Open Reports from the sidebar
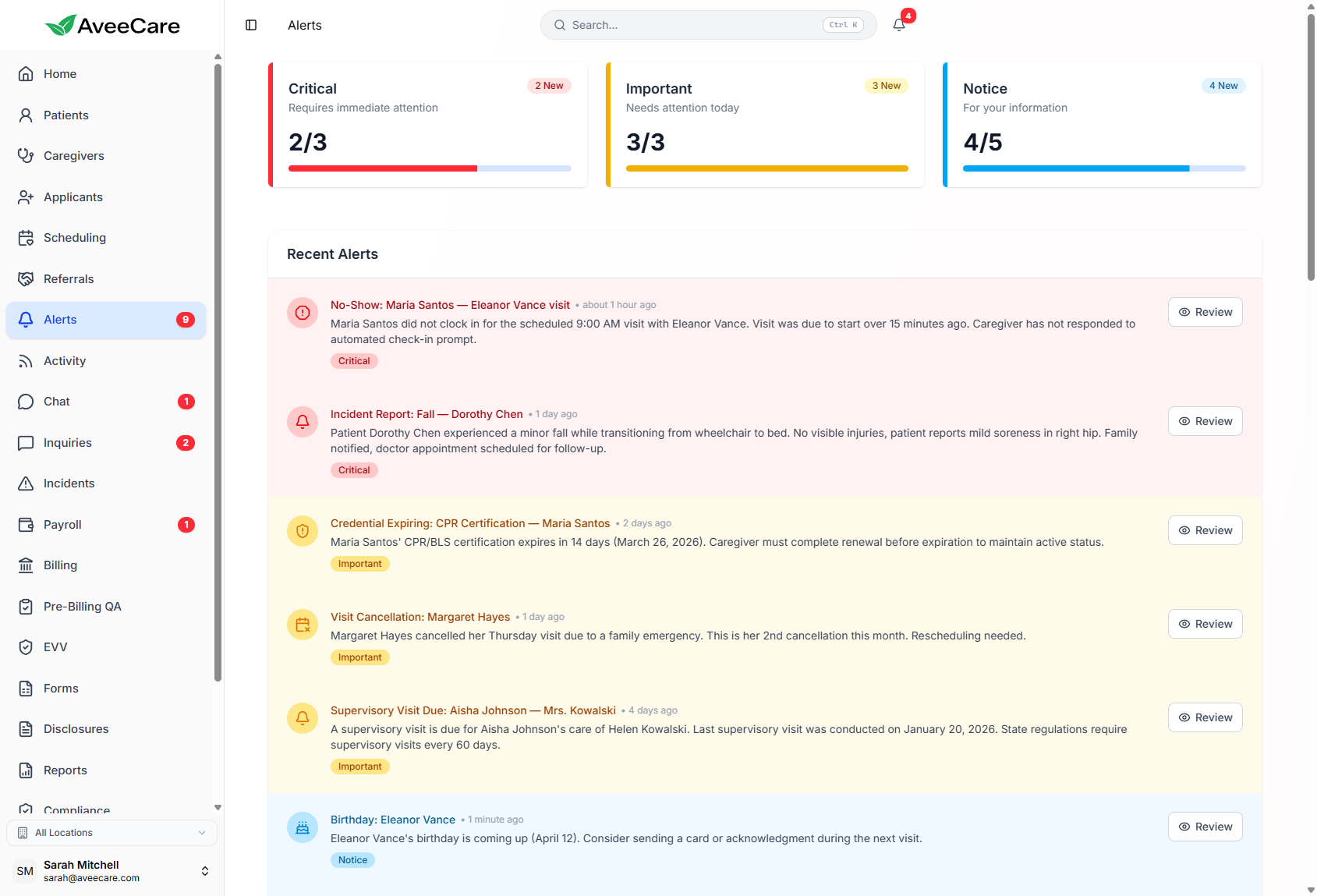The width and height of the screenshot is (1317, 896). 65,770
